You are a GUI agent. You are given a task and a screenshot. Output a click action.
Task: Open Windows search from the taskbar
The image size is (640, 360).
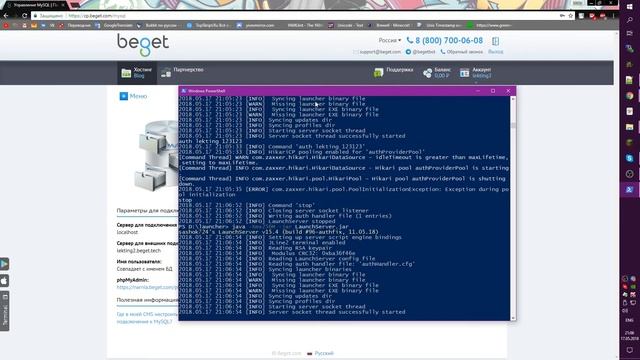(629, 20)
